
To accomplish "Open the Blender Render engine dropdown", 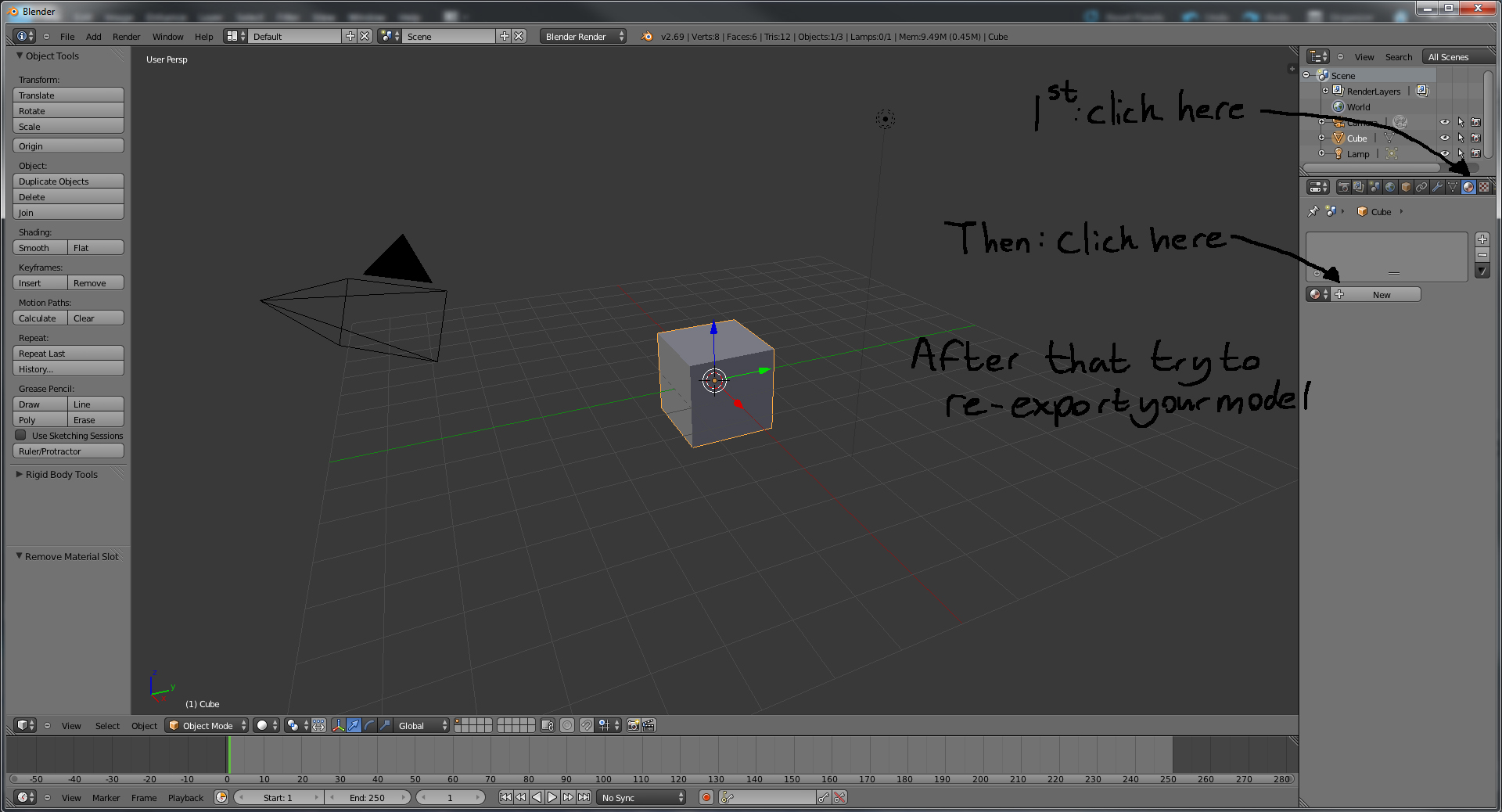I will pos(583,36).
